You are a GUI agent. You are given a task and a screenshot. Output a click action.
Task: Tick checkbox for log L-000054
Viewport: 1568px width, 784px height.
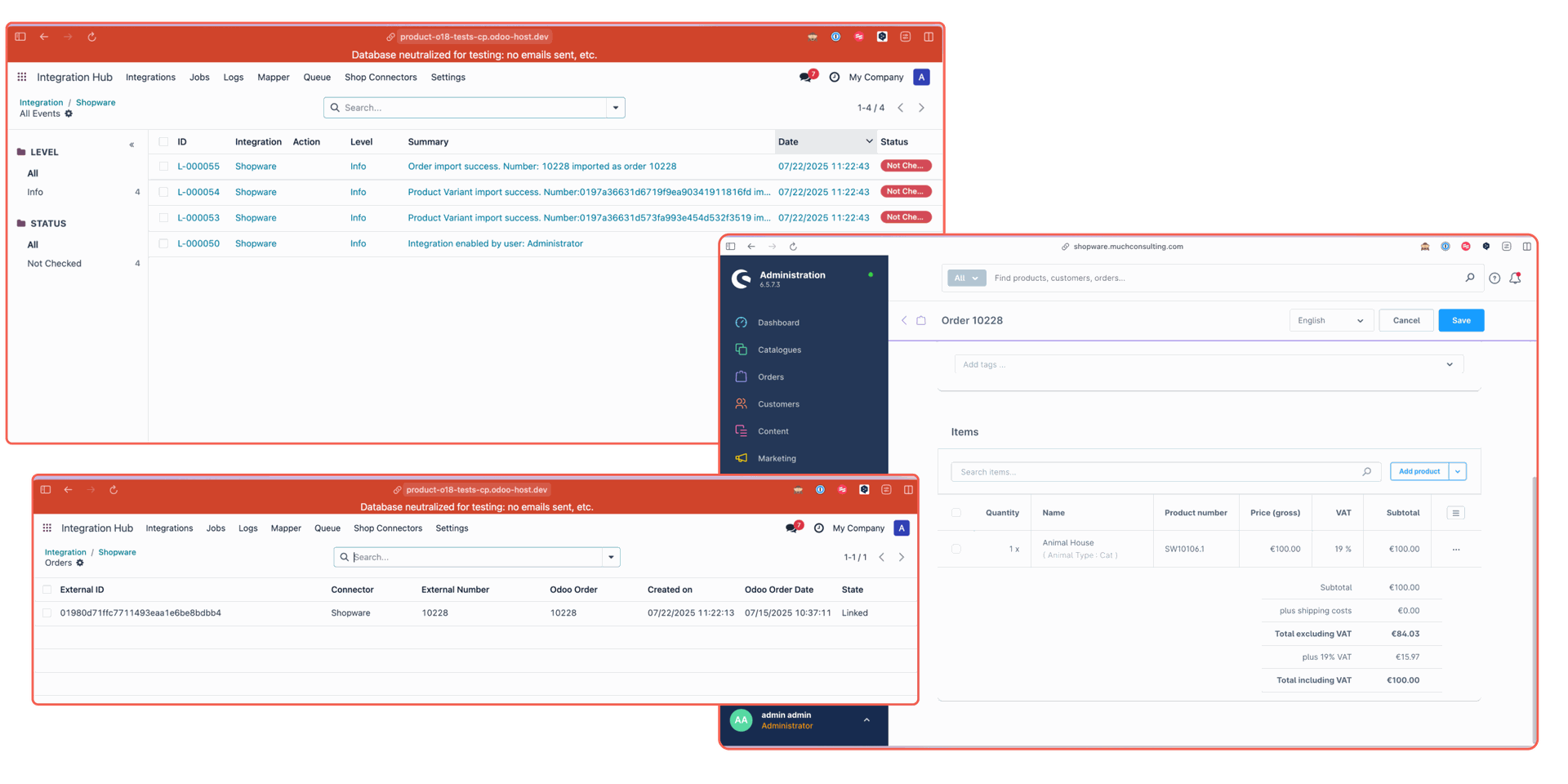click(163, 192)
